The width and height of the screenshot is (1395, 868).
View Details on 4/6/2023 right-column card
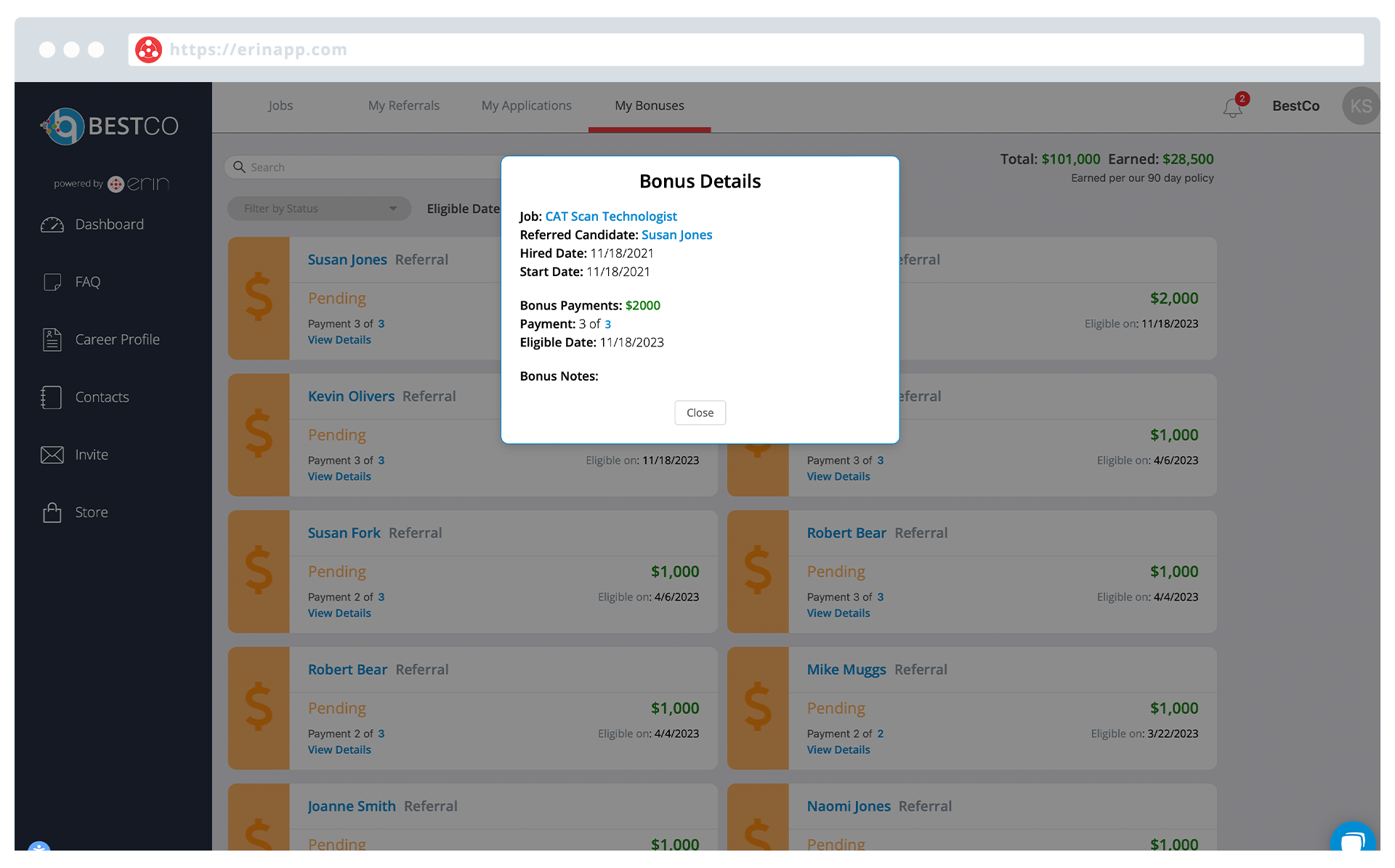pyautogui.click(x=838, y=476)
